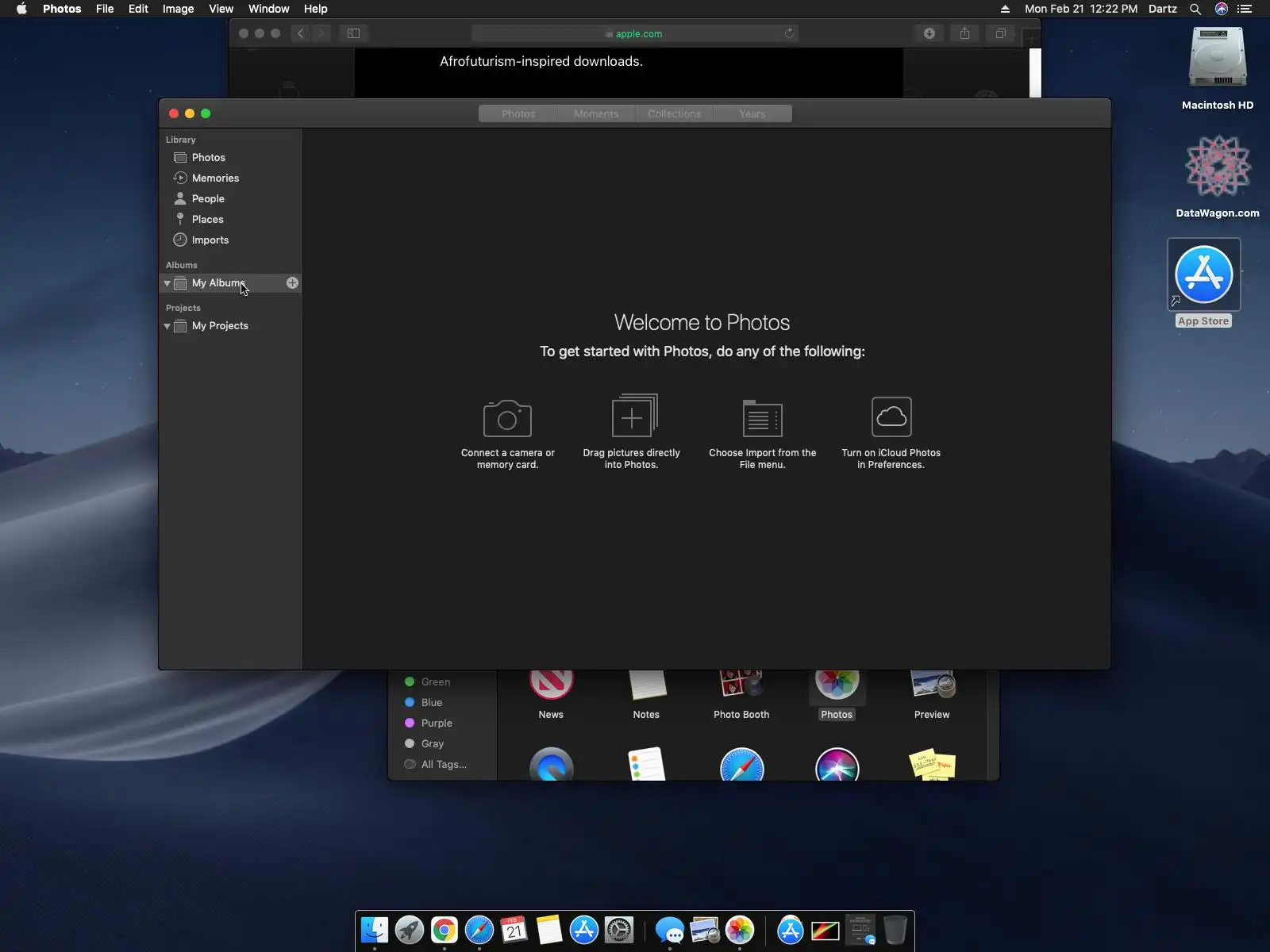Open Launchpad from the Dock

tap(410, 930)
